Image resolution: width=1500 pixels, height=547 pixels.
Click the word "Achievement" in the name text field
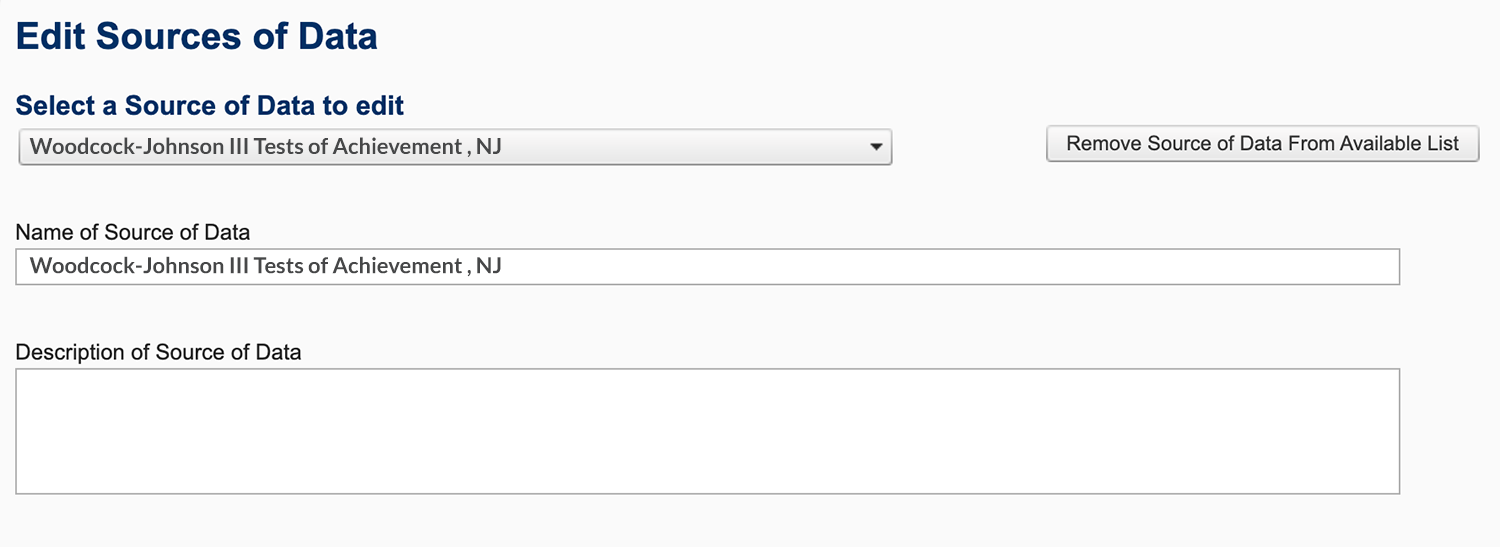[397, 266]
